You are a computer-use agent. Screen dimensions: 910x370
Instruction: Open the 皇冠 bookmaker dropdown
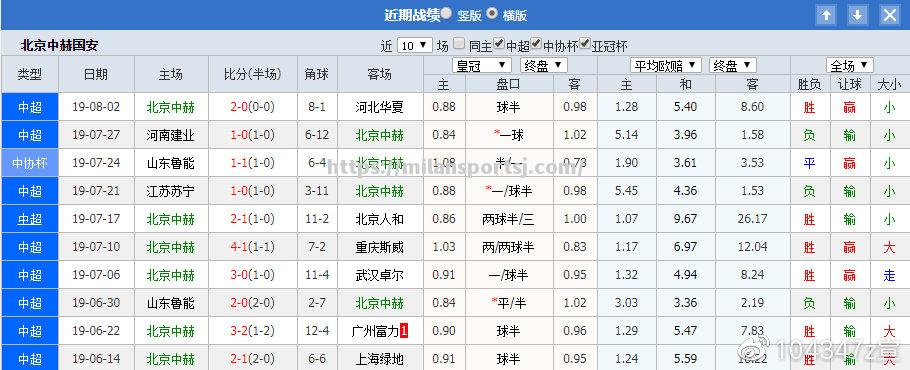tap(481, 66)
